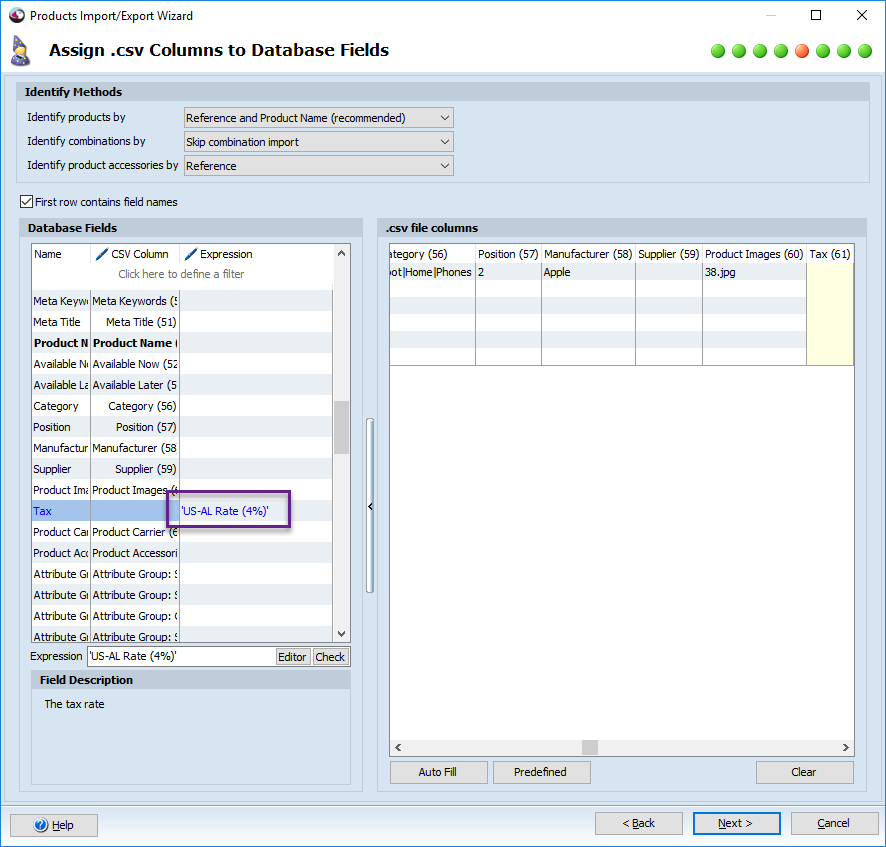Expand the Identify combinations by dropdown
Viewport: 886px width, 847px height.
445,142
